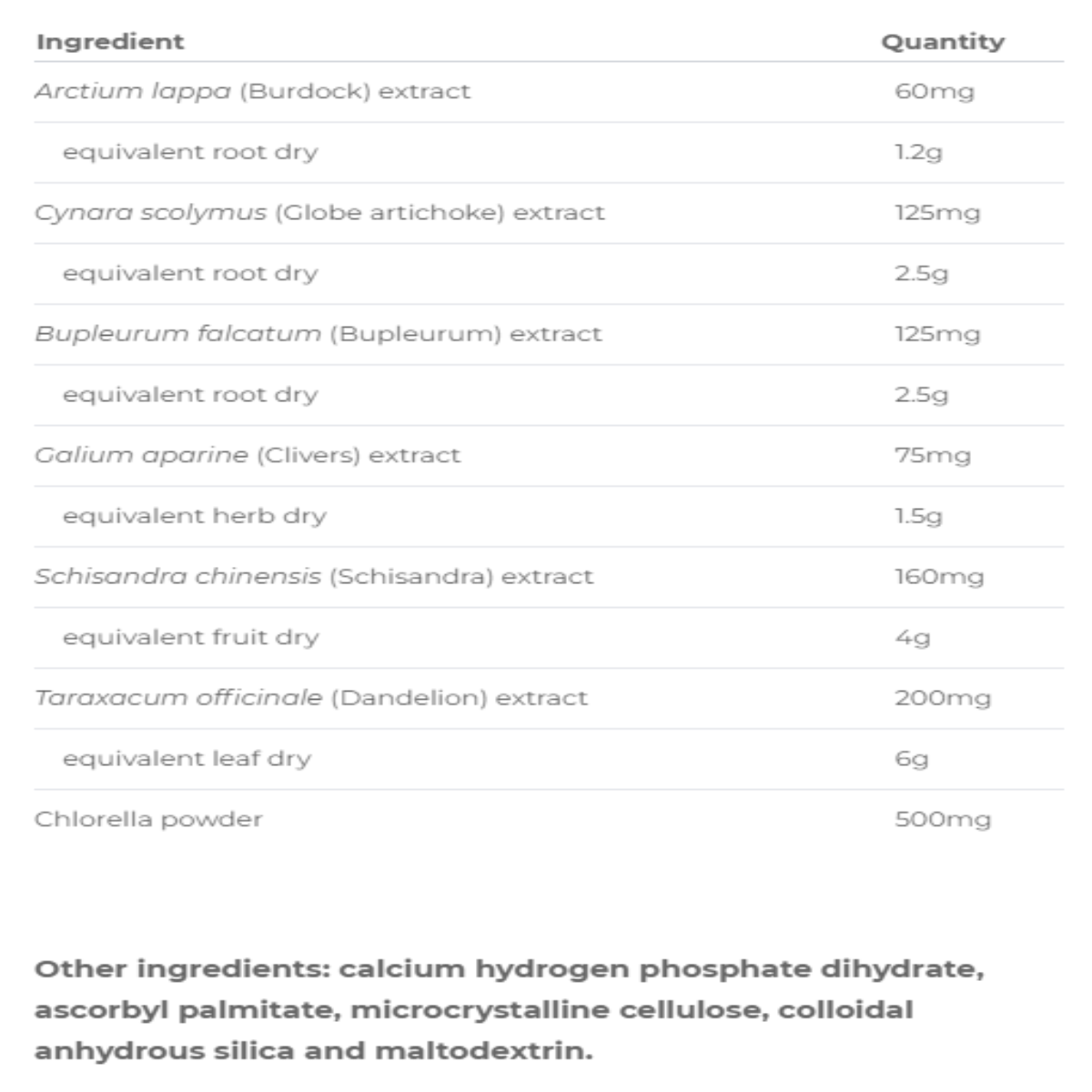Viewport: 1092px width, 1092px height.
Task: Click the Taraxacum officinale (Dandelion) extract text
Action: (x=311, y=698)
